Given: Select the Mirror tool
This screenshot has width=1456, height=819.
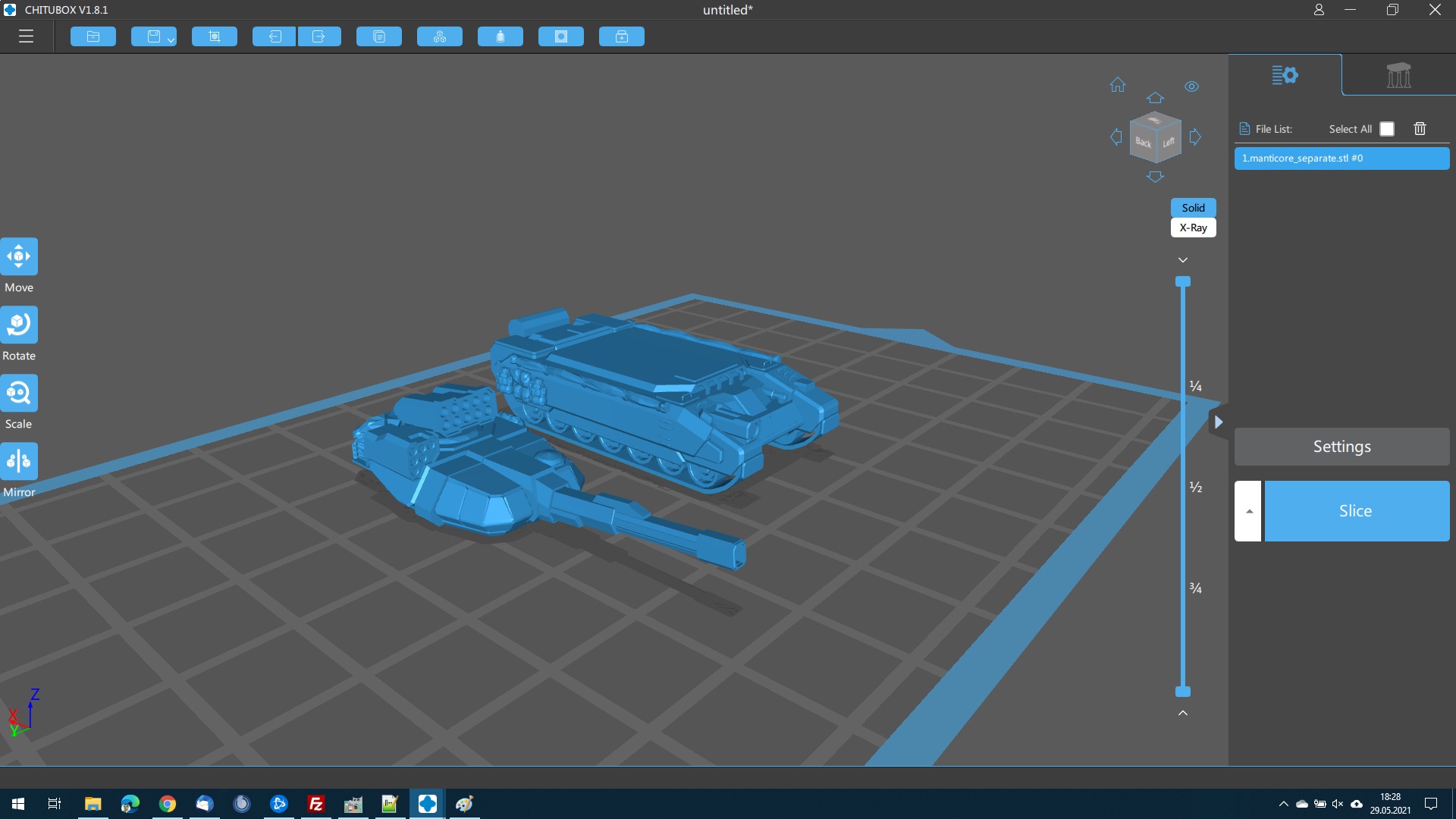Looking at the screenshot, I should click(x=19, y=462).
